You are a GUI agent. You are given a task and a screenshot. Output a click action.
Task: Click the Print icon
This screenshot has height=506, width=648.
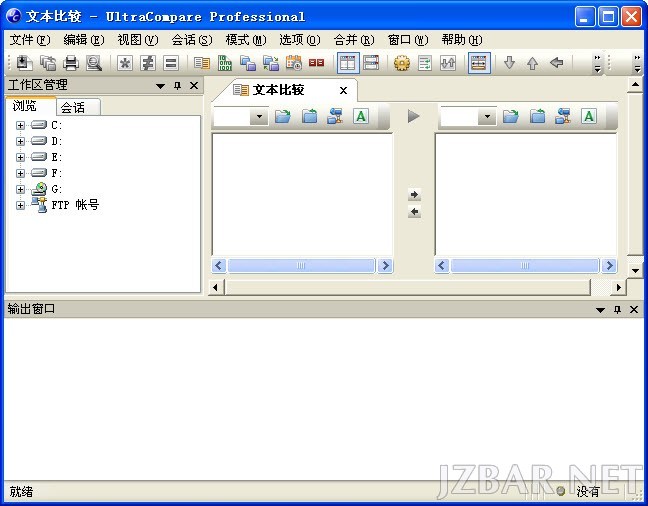pyautogui.click(x=71, y=63)
